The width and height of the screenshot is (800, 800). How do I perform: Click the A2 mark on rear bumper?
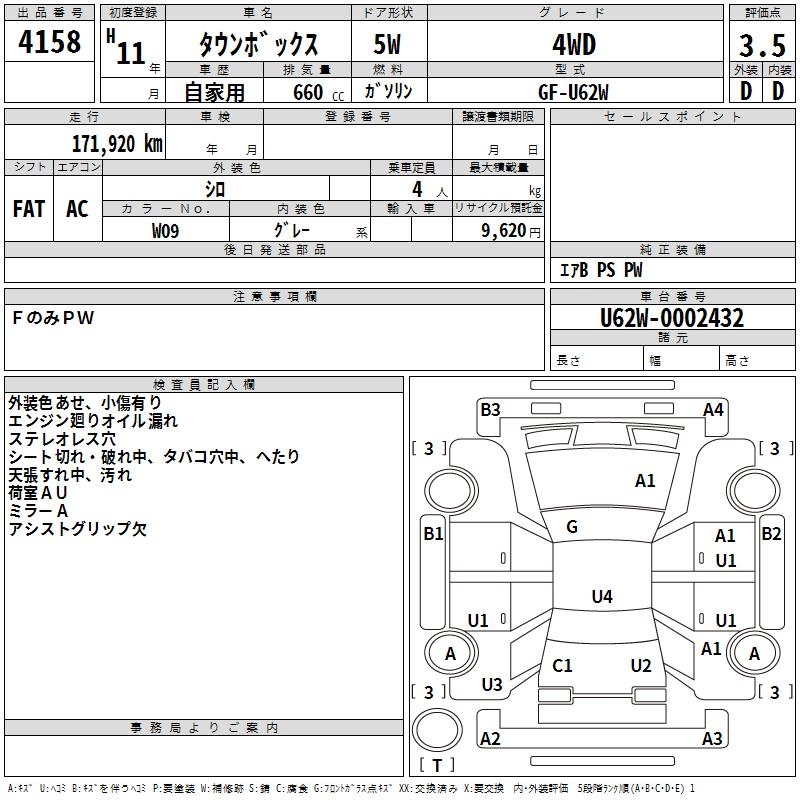tap(490, 739)
